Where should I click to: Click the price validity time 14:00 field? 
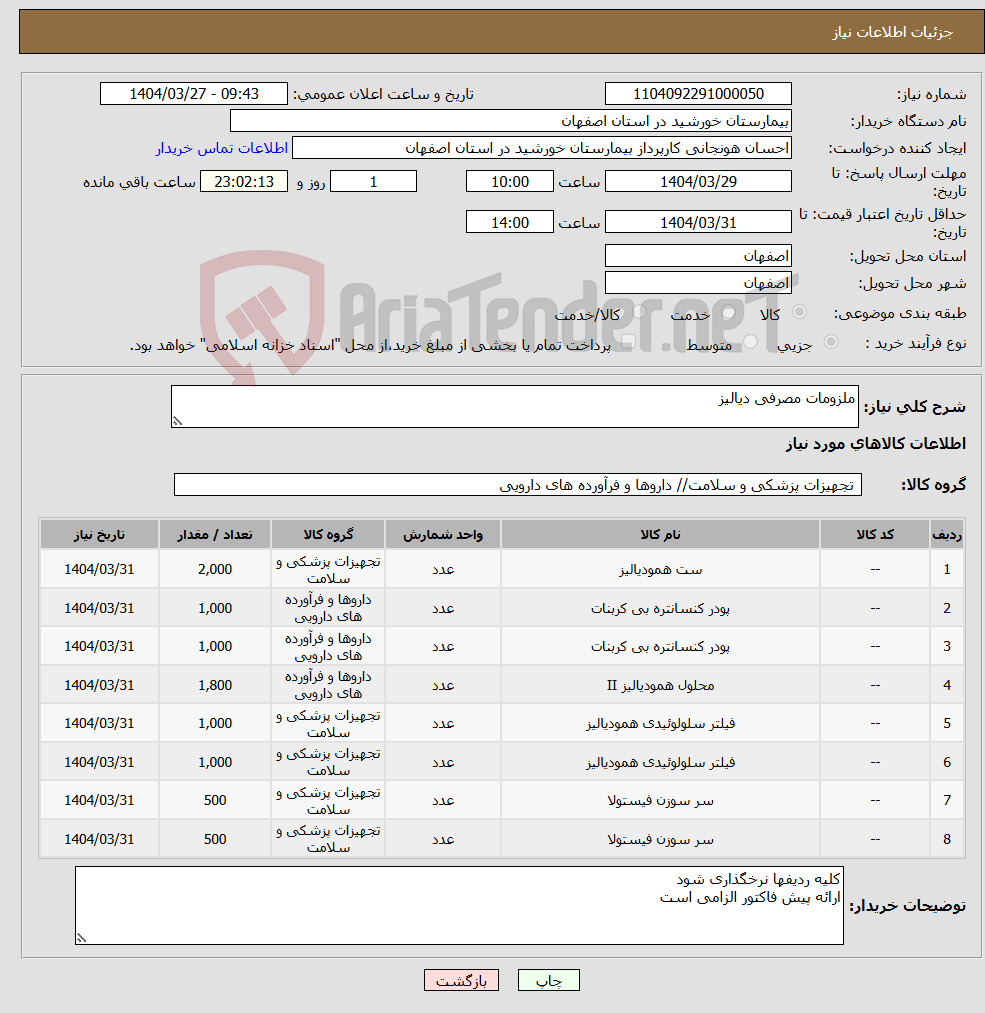[510, 222]
